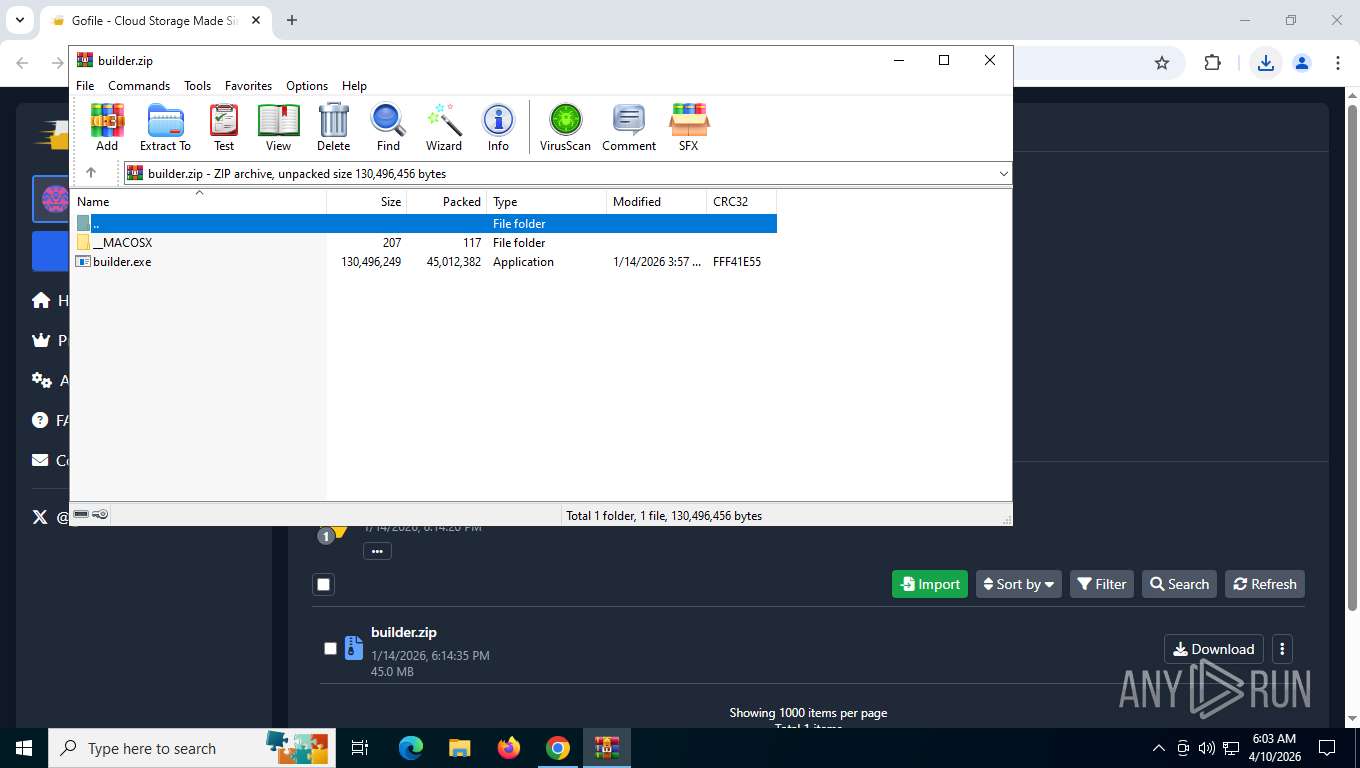
Task: Open the builder.zip three-dot options menu
Action: pyautogui.click(x=1282, y=649)
